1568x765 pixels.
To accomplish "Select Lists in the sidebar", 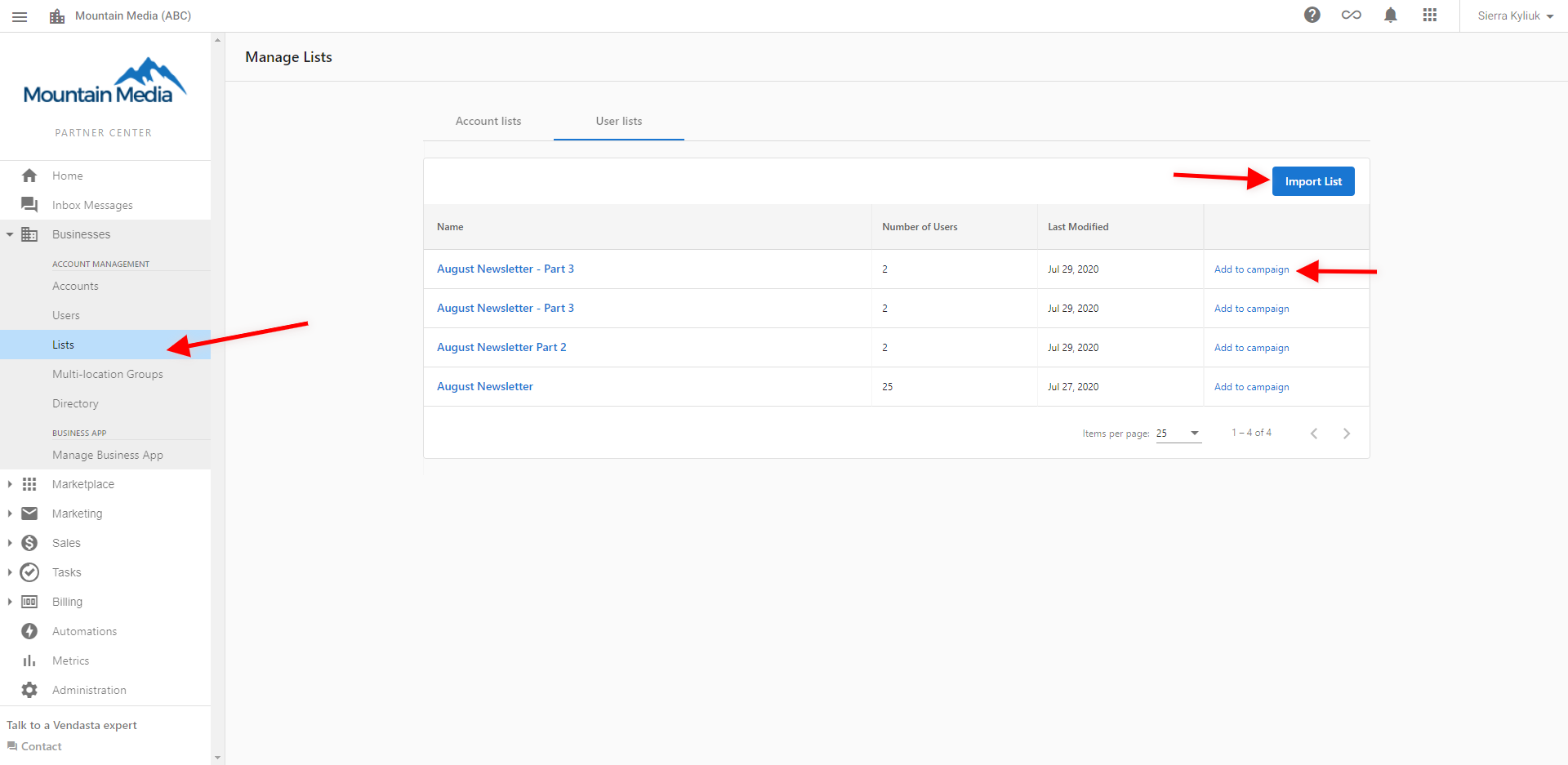I will point(105,345).
